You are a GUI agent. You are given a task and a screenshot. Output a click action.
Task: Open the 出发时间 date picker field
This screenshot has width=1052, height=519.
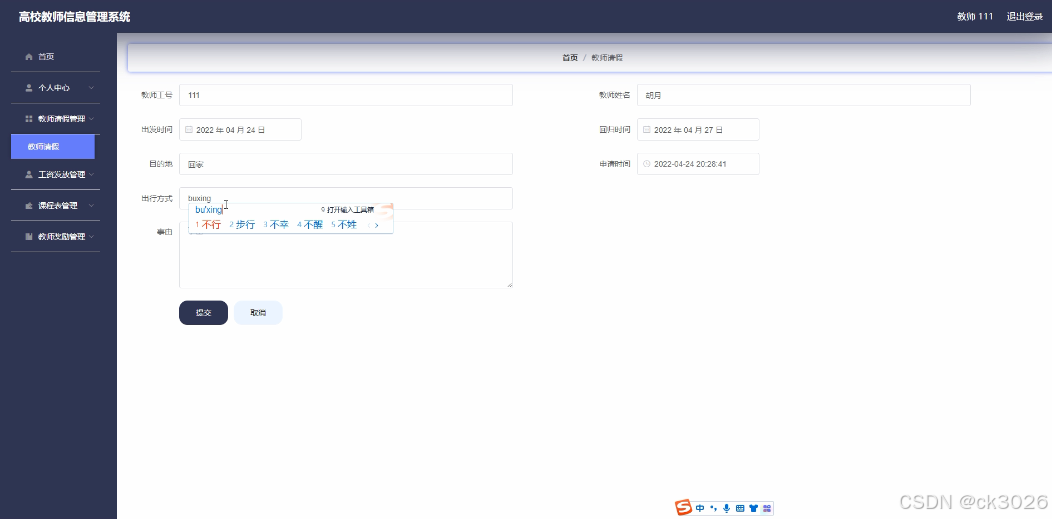240,130
